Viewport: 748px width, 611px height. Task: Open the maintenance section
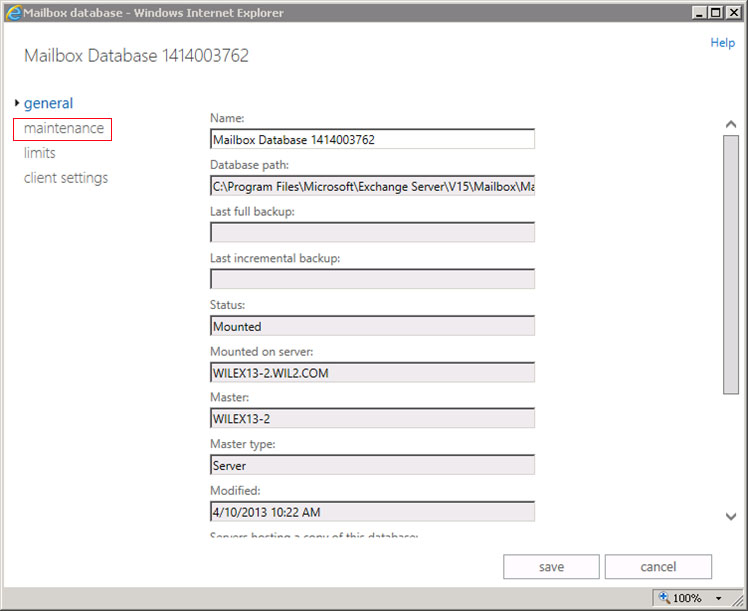coord(63,128)
